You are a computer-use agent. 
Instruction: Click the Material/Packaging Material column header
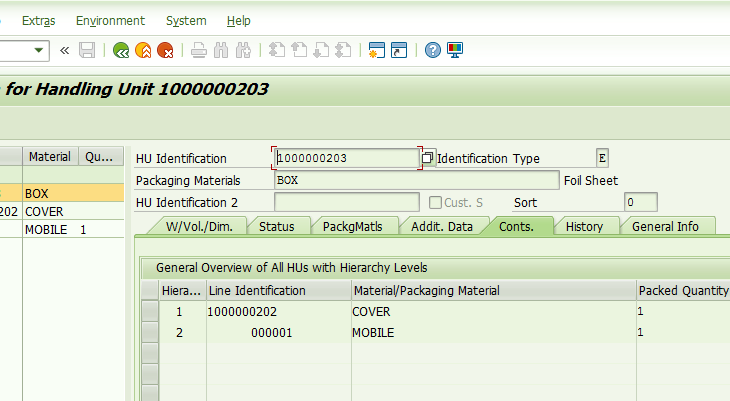(493, 290)
